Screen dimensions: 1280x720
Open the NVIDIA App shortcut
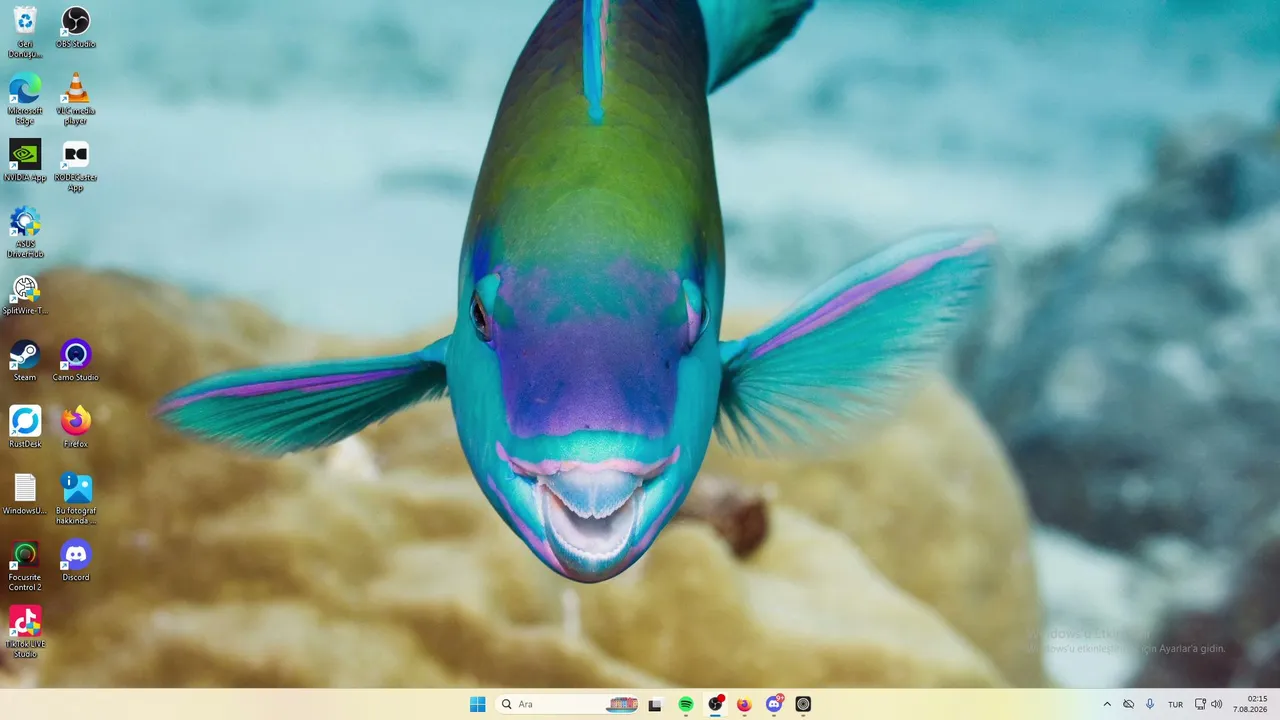[x=25, y=160]
